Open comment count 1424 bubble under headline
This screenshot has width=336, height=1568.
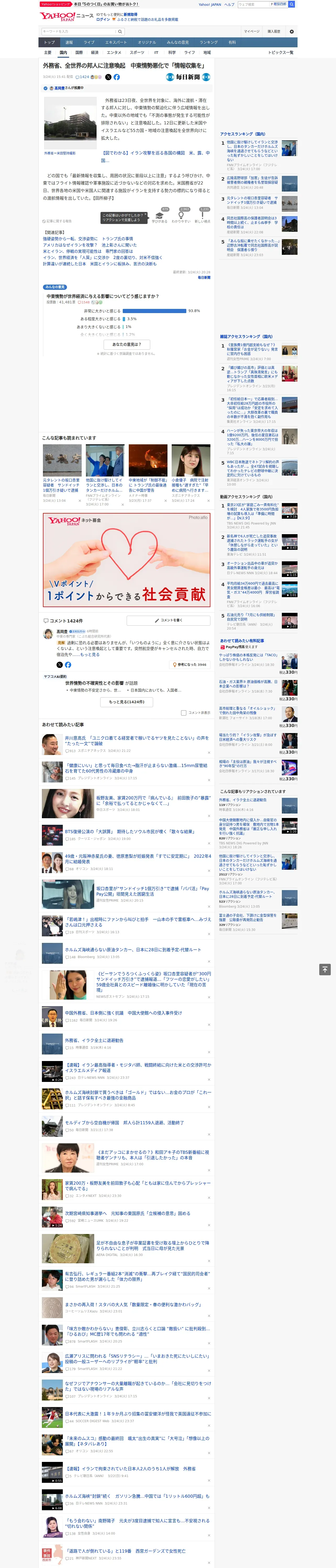pos(82,77)
